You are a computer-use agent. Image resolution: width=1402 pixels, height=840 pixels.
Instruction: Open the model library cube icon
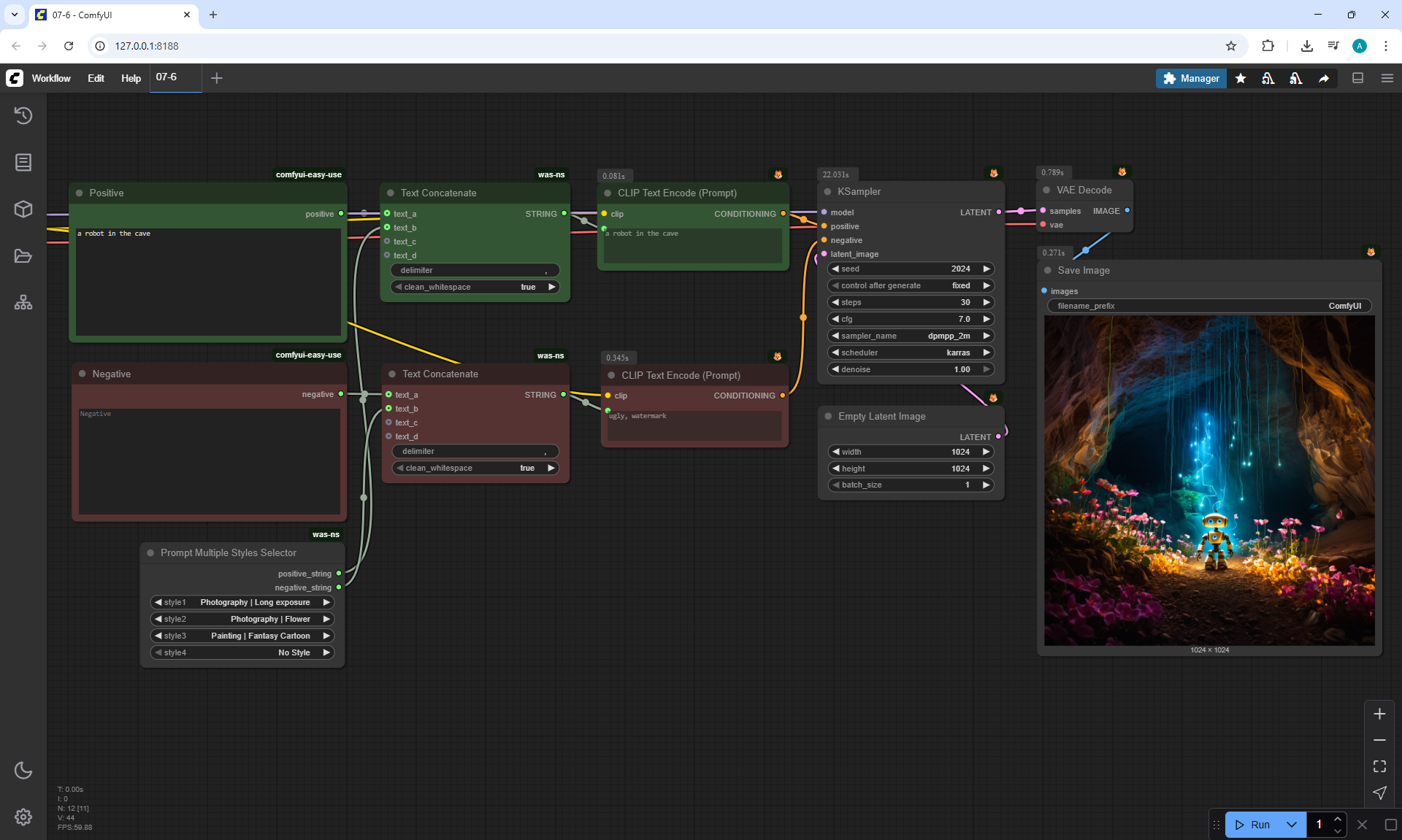tap(23, 209)
